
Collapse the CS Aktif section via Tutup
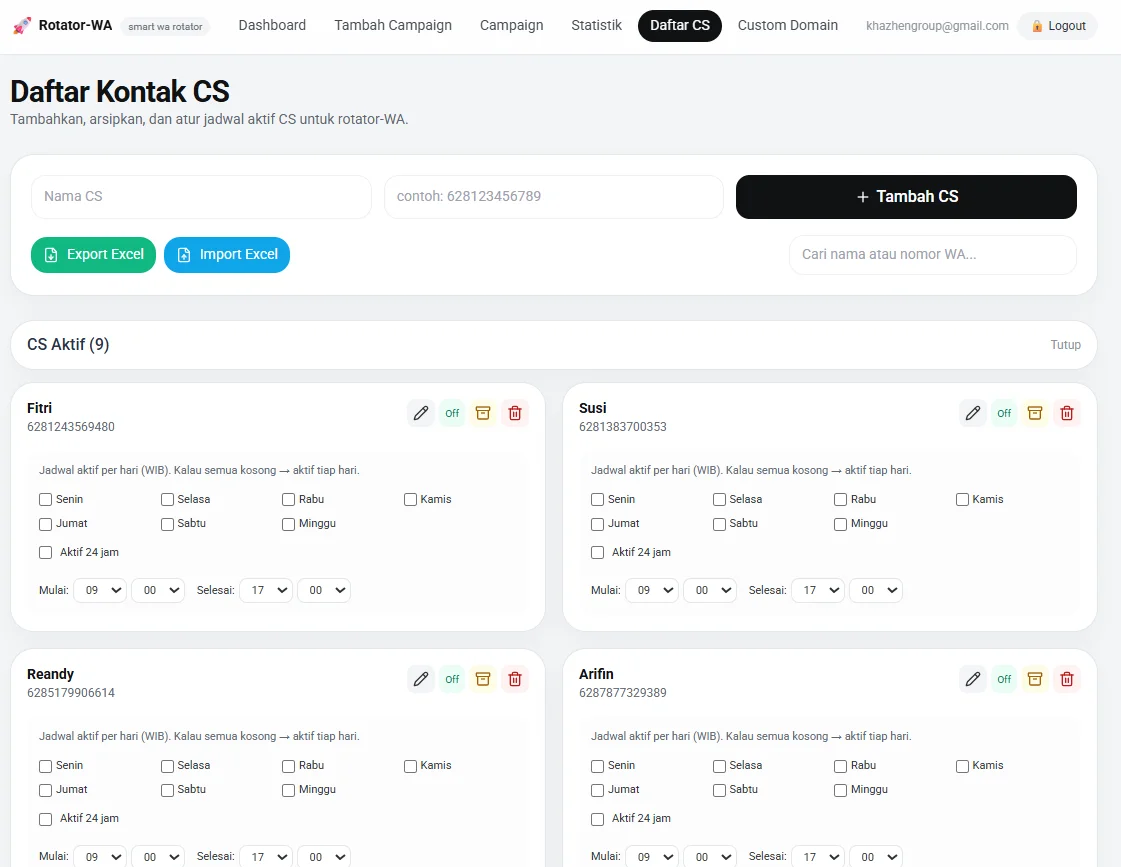[1065, 344]
